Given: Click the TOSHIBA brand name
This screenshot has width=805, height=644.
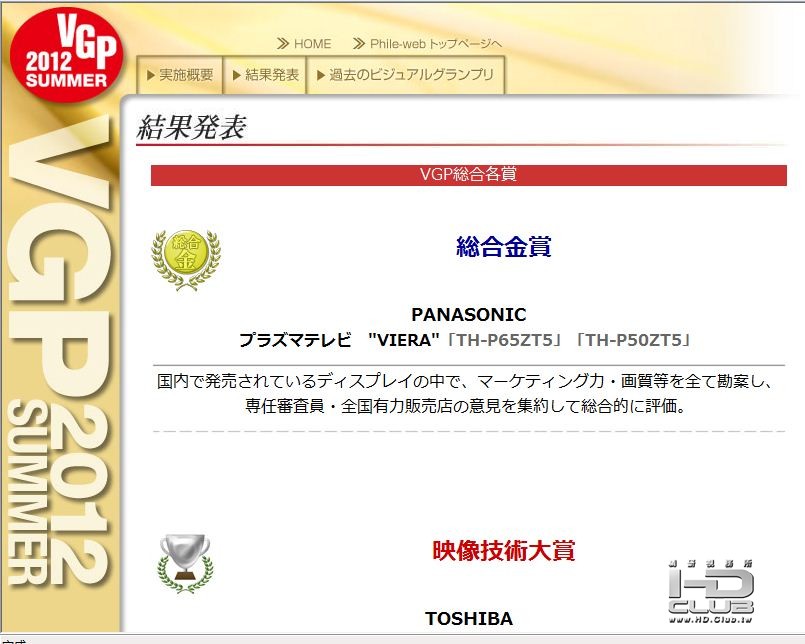Looking at the screenshot, I should point(469,618).
